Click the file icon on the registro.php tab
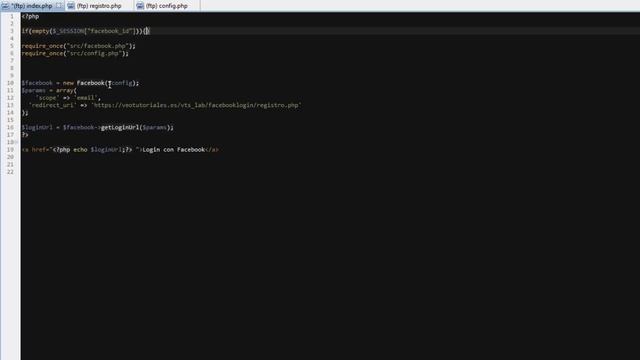The image size is (640, 360). tap(71, 6)
